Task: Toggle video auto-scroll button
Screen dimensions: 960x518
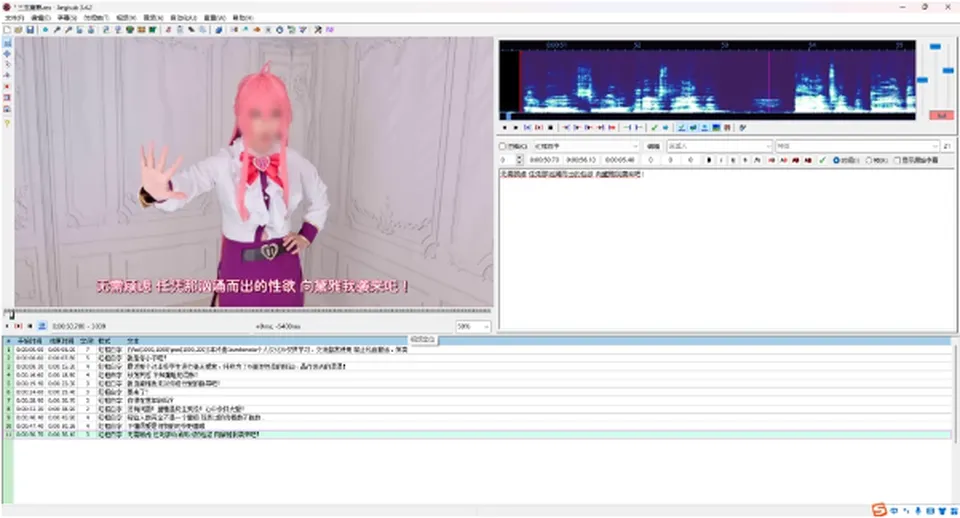Action: point(42,326)
